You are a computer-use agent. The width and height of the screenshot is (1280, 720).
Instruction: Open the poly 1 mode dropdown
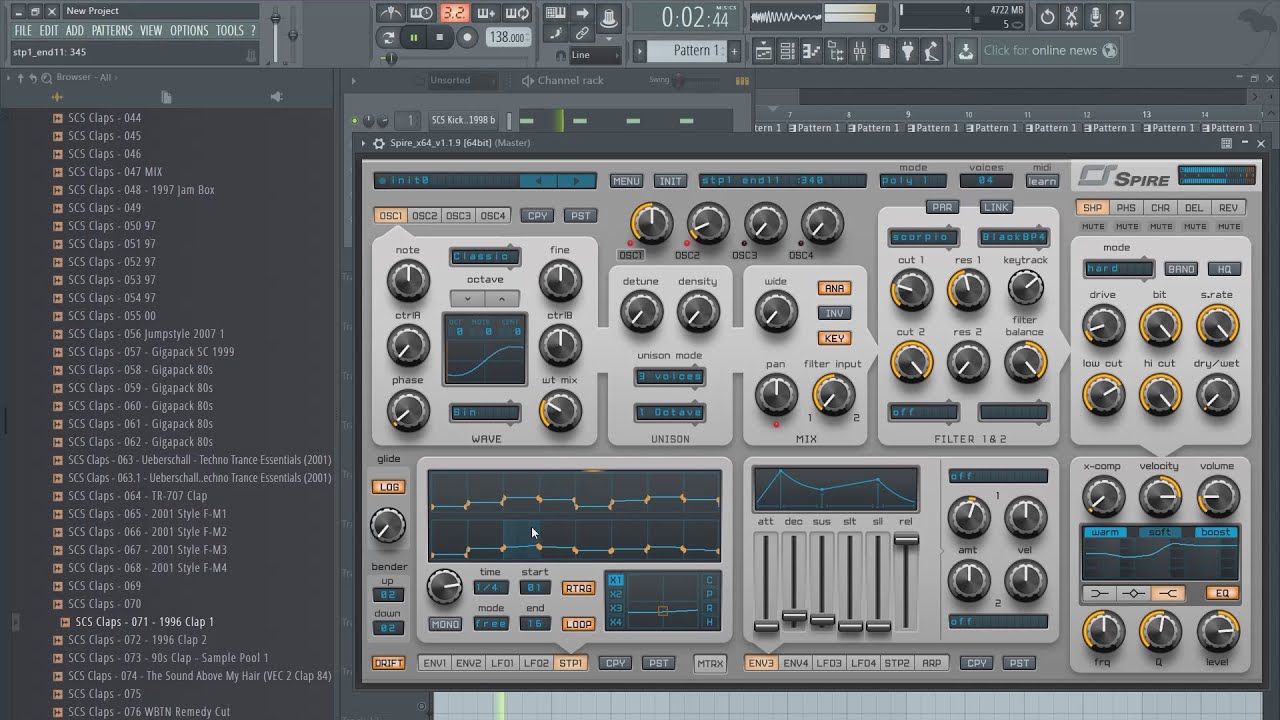(913, 181)
